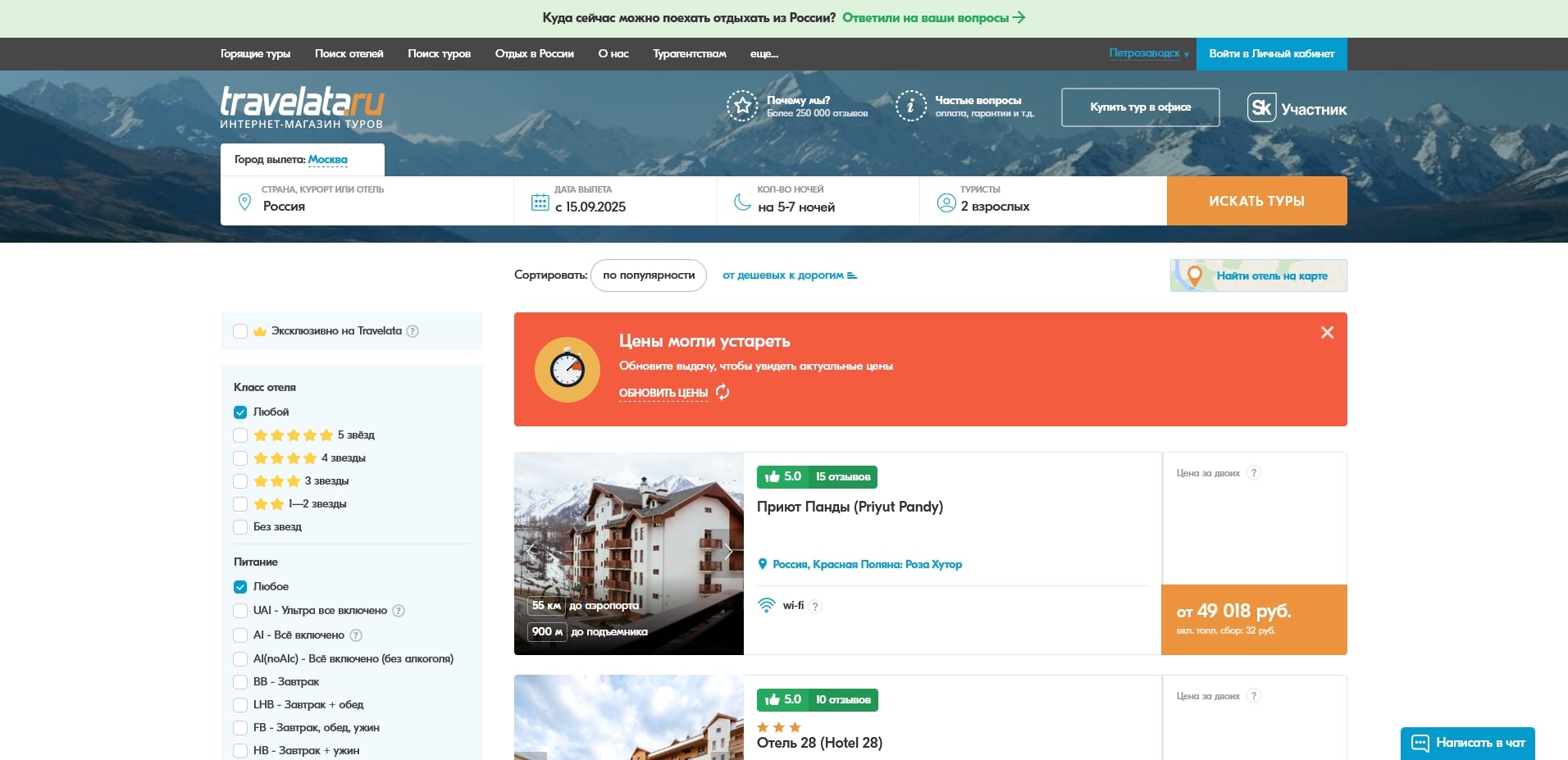The width and height of the screenshot is (1568, 760).
Task: Click the info icon for 'Частые вопросы'
Action: [x=910, y=106]
